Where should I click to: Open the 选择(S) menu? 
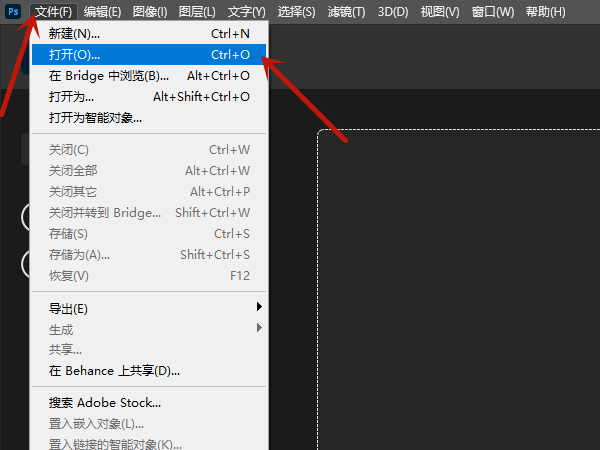[297, 12]
